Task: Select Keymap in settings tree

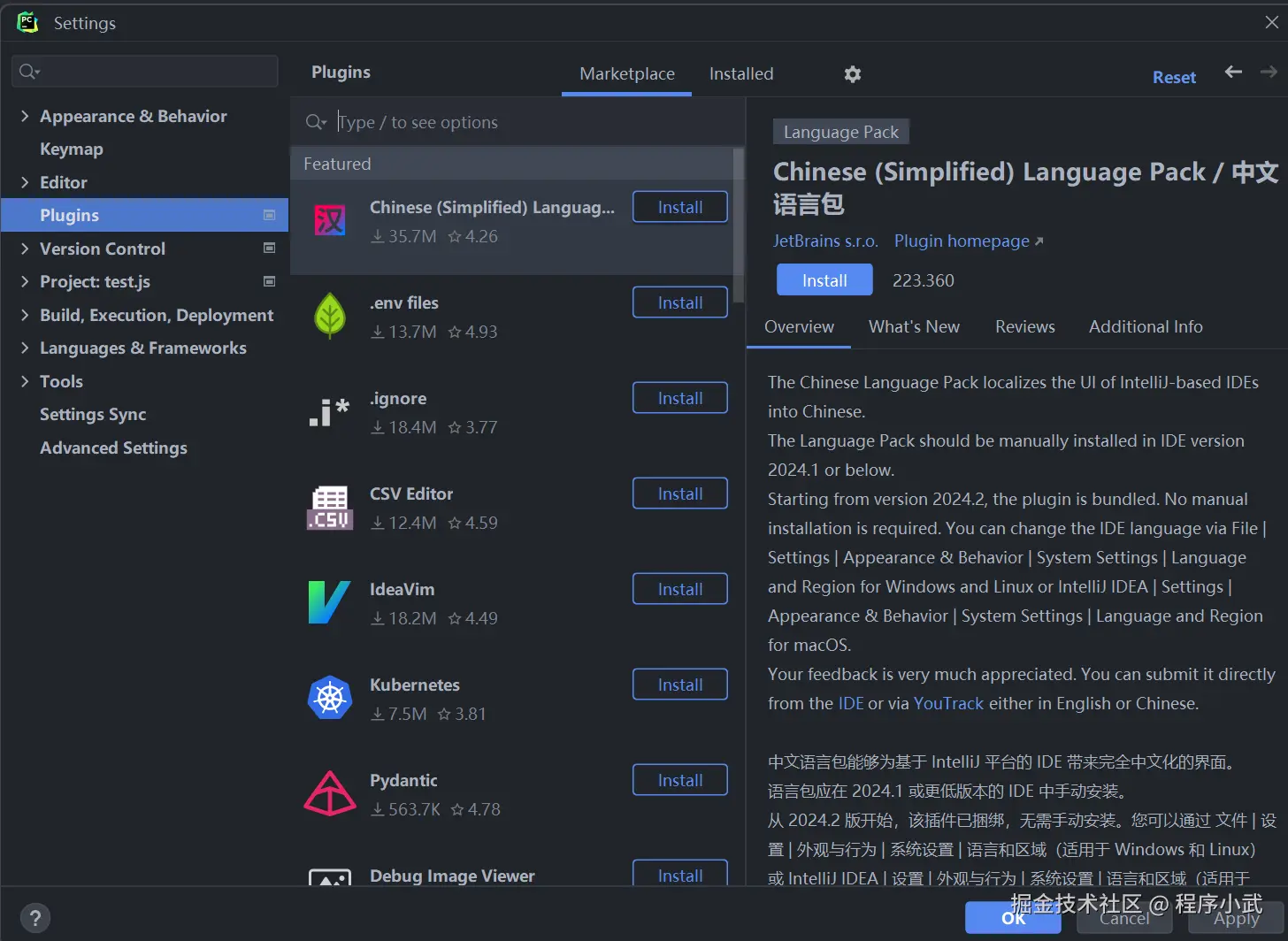Action: (72, 149)
